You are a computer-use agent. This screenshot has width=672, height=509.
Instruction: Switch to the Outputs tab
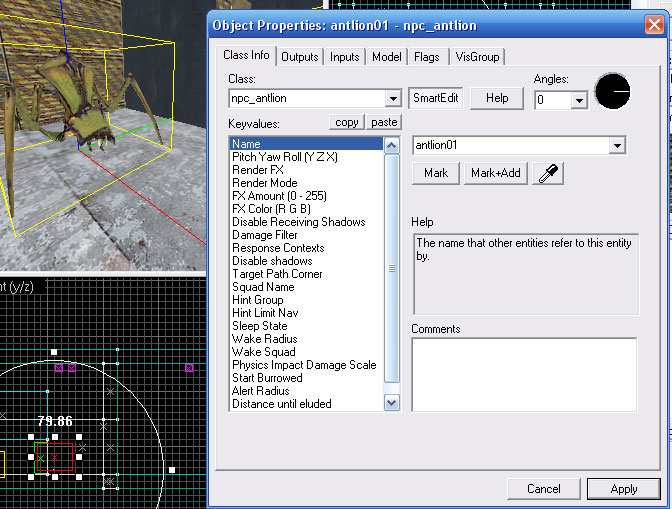click(300, 57)
